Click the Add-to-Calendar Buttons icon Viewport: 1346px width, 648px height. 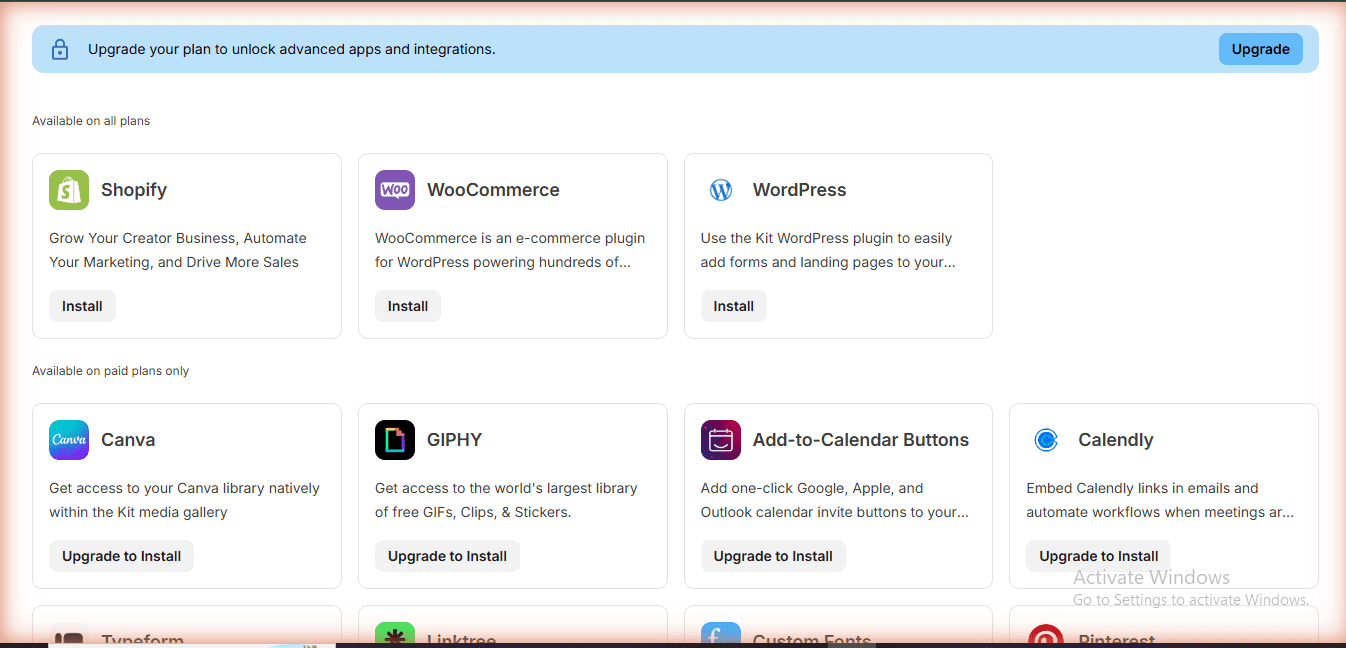coord(721,440)
